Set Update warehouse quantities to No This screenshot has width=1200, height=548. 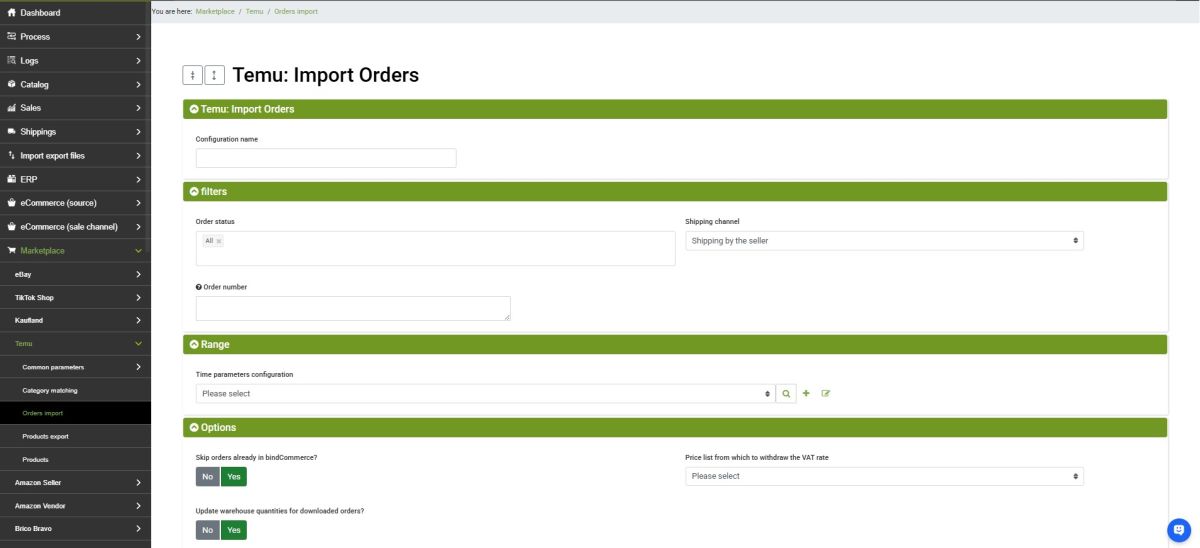(x=207, y=530)
